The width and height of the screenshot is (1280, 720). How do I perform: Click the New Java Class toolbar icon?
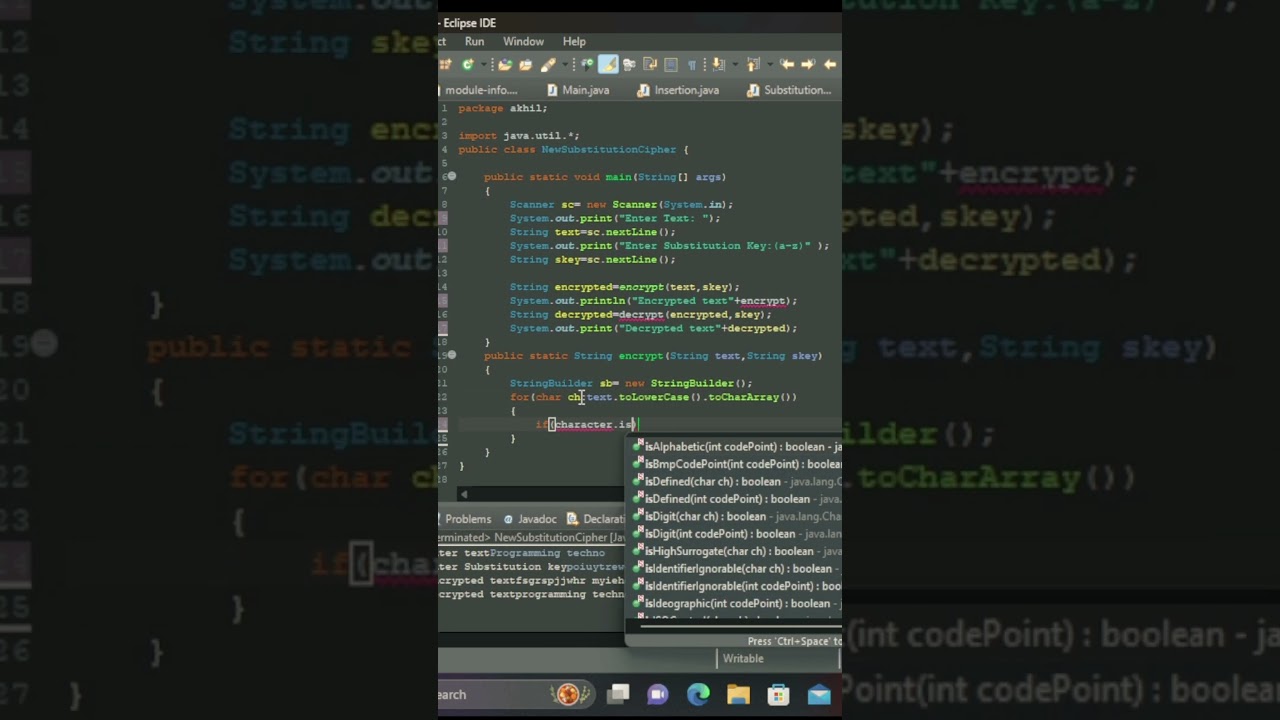[467, 65]
